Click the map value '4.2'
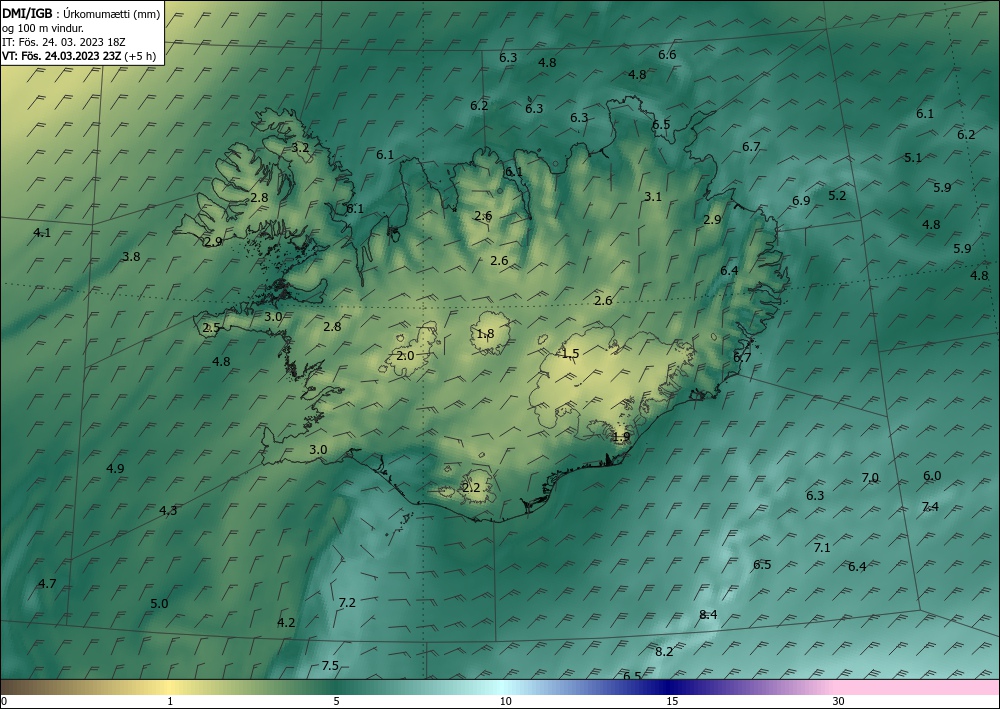 [x=286, y=622]
